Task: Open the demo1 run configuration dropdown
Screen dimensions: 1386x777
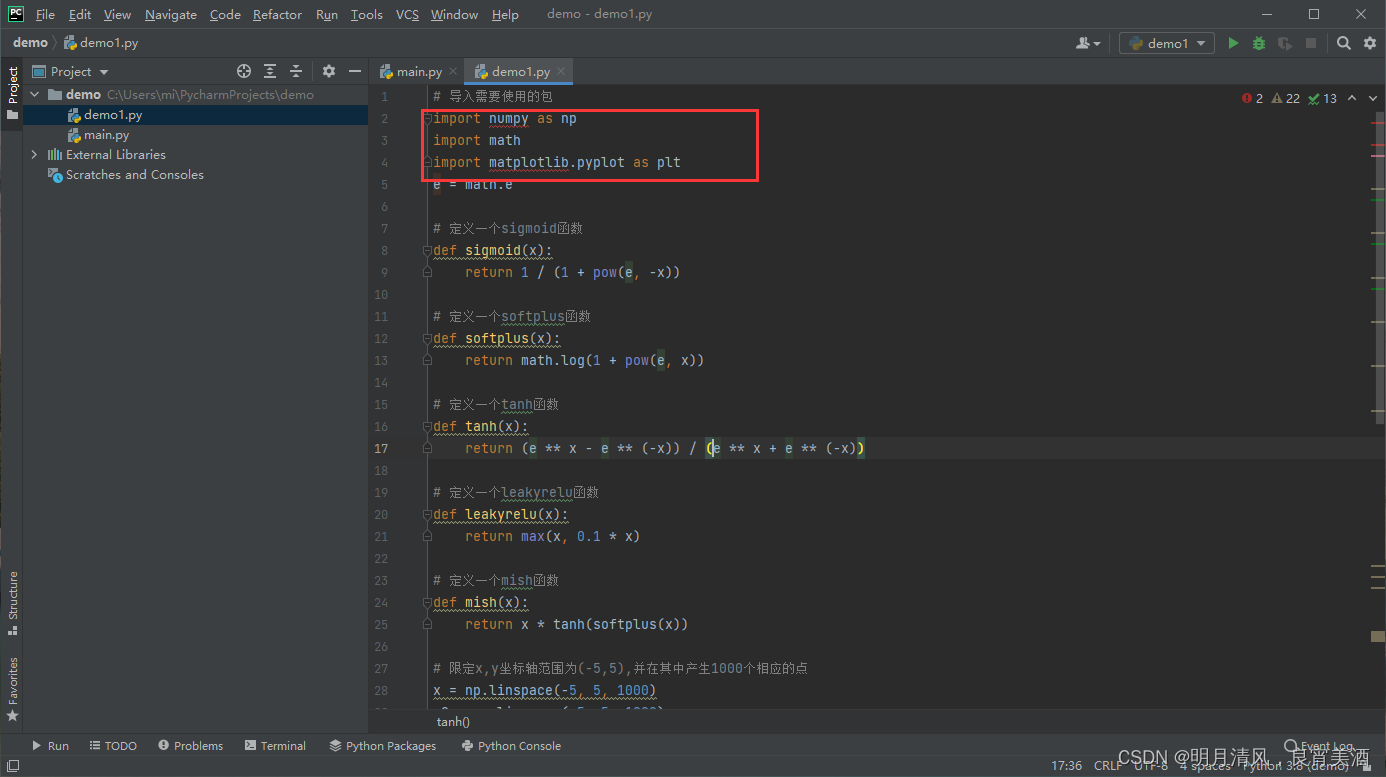Action: click(x=1166, y=43)
